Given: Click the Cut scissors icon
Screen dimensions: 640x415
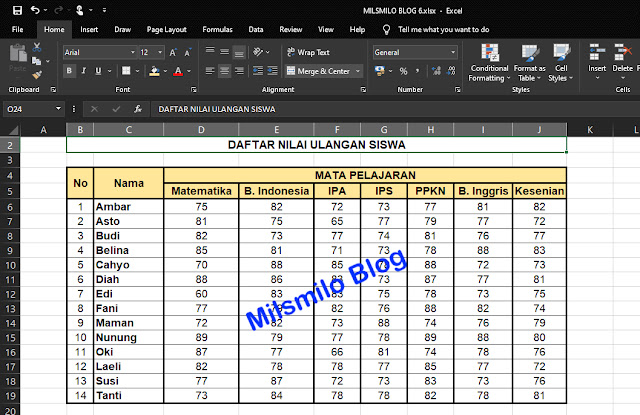Looking at the screenshot, I should click(x=37, y=47).
